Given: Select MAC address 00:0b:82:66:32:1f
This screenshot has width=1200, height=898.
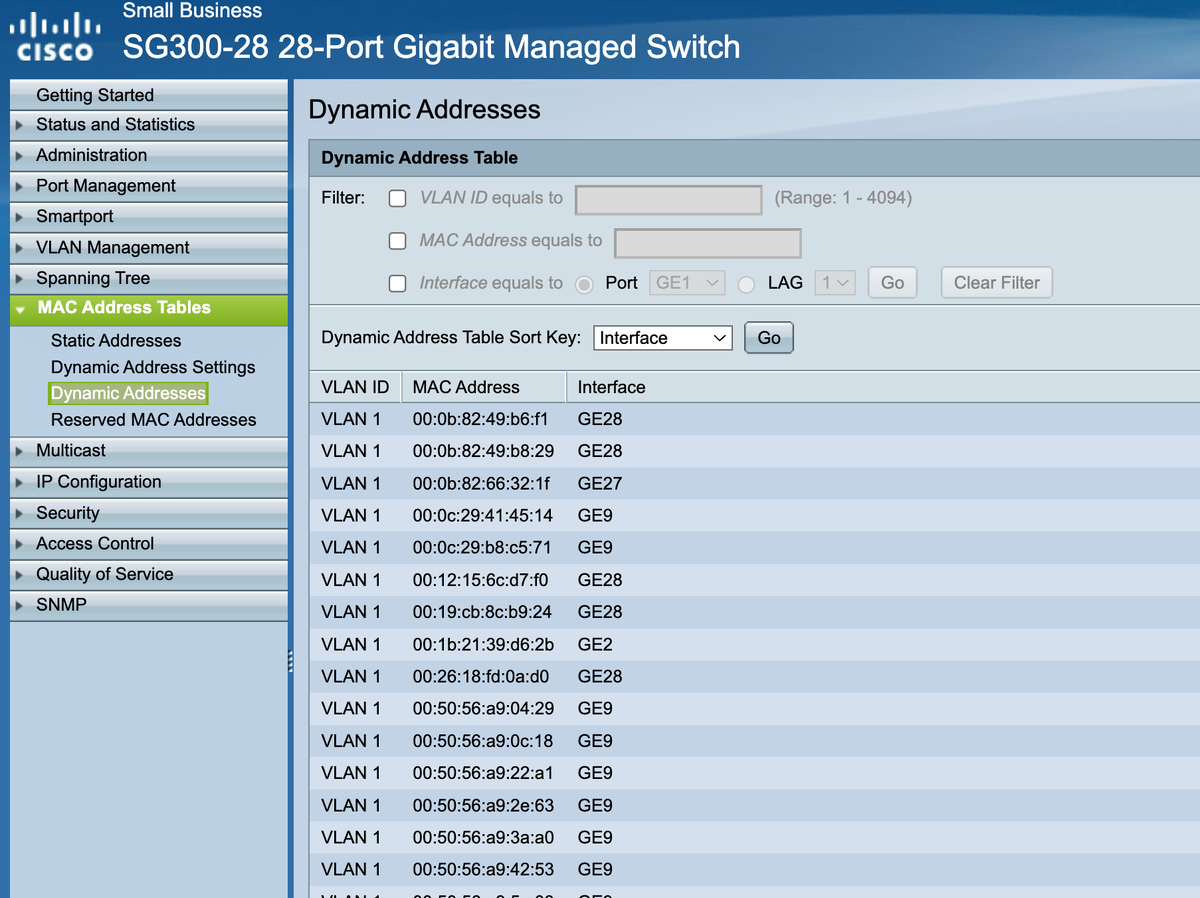Looking at the screenshot, I should [x=481, y=483].
